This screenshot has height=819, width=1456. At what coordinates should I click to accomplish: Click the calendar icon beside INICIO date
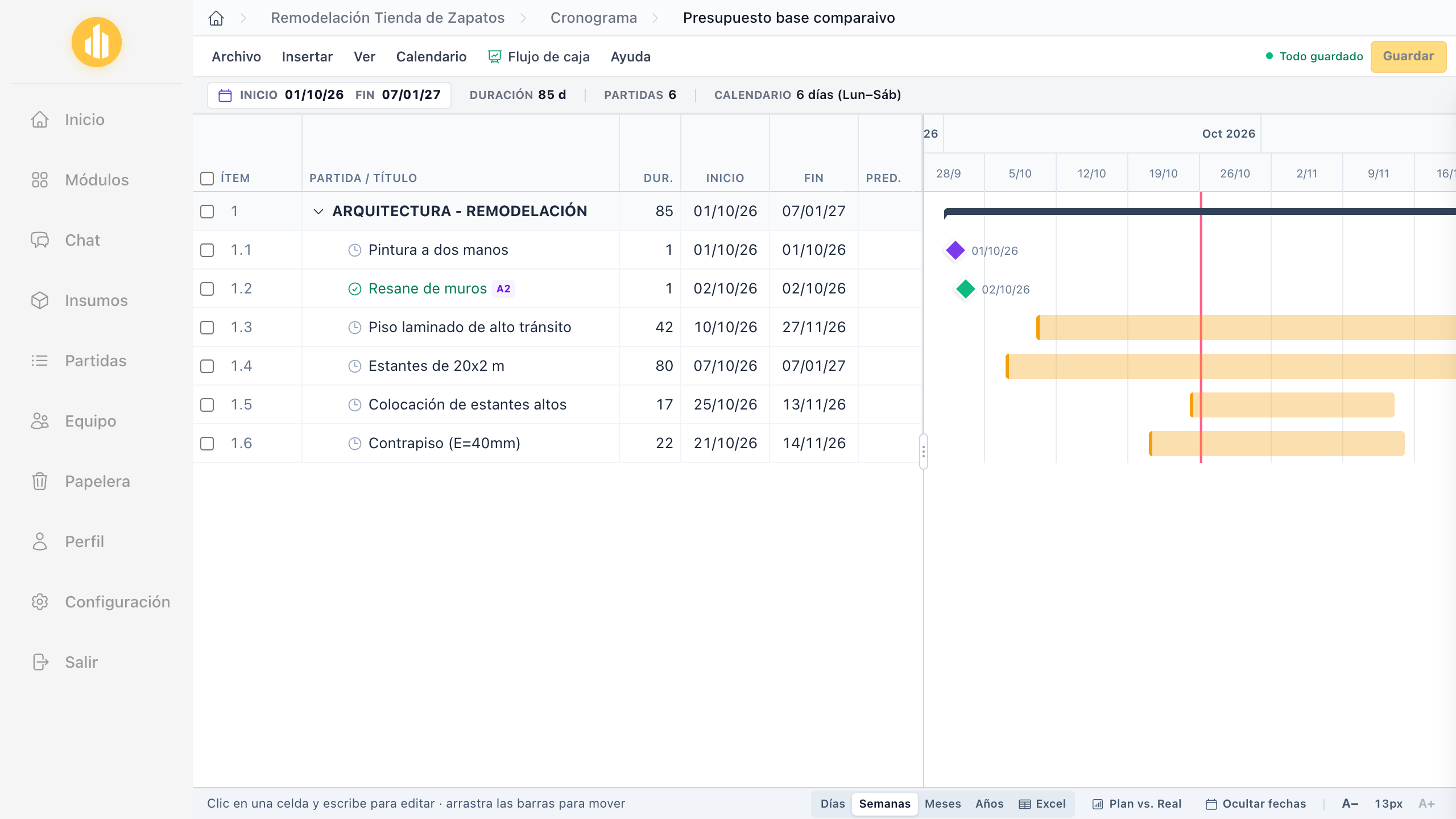pos(225,95)
